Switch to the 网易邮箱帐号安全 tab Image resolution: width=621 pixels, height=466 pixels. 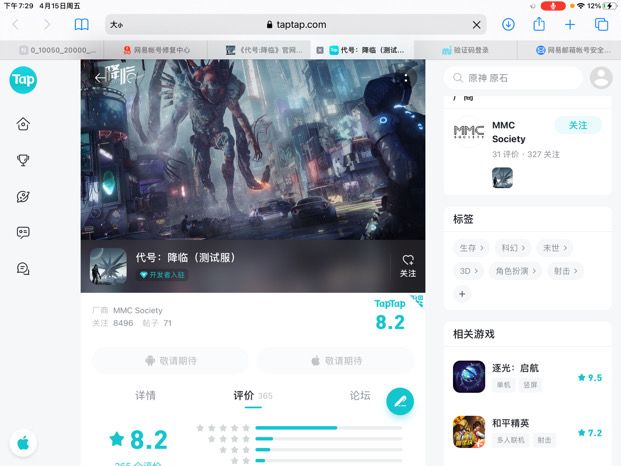(x=570, y=50)
